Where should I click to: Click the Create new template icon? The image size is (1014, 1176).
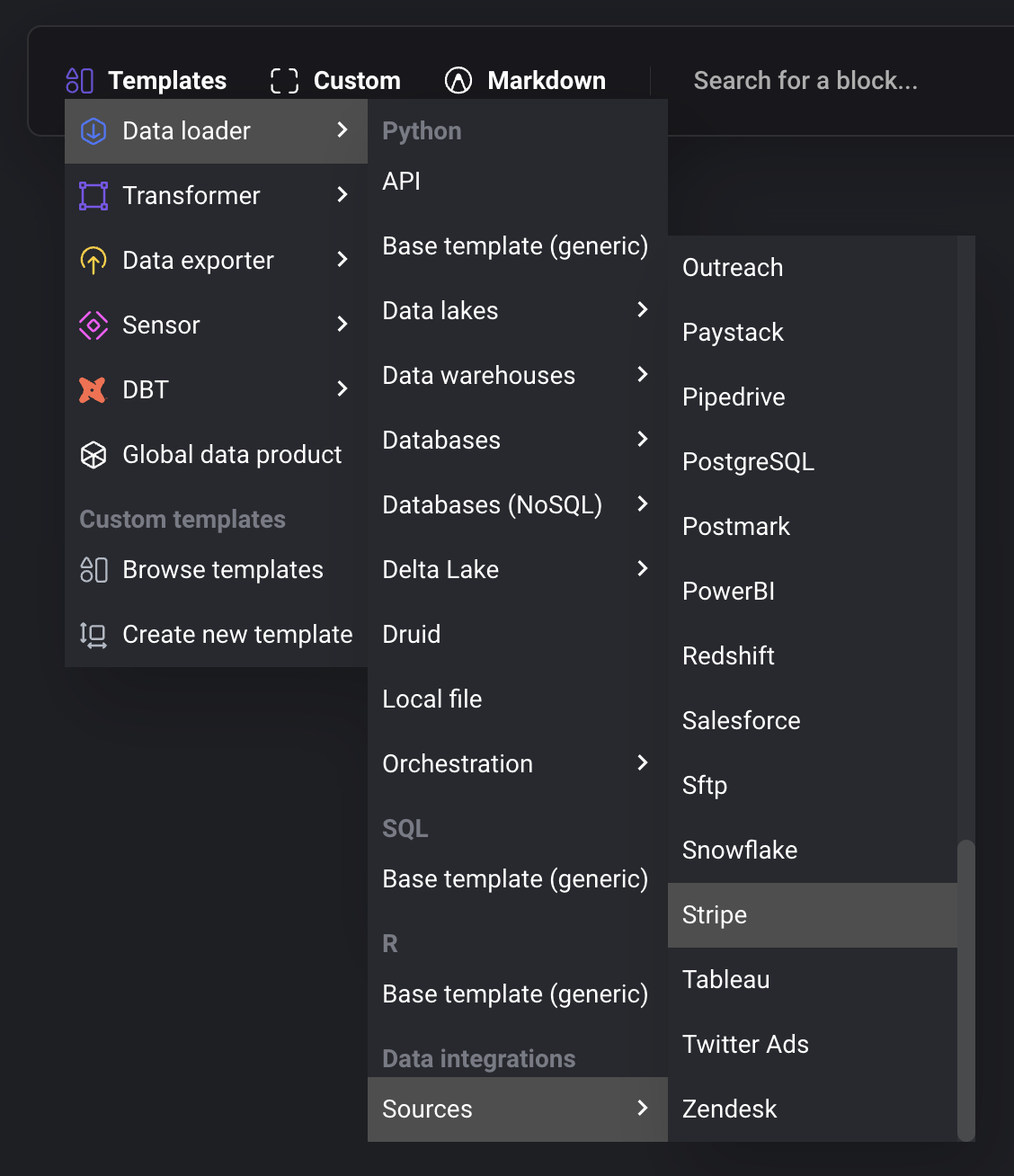click(x=93, y=635)
